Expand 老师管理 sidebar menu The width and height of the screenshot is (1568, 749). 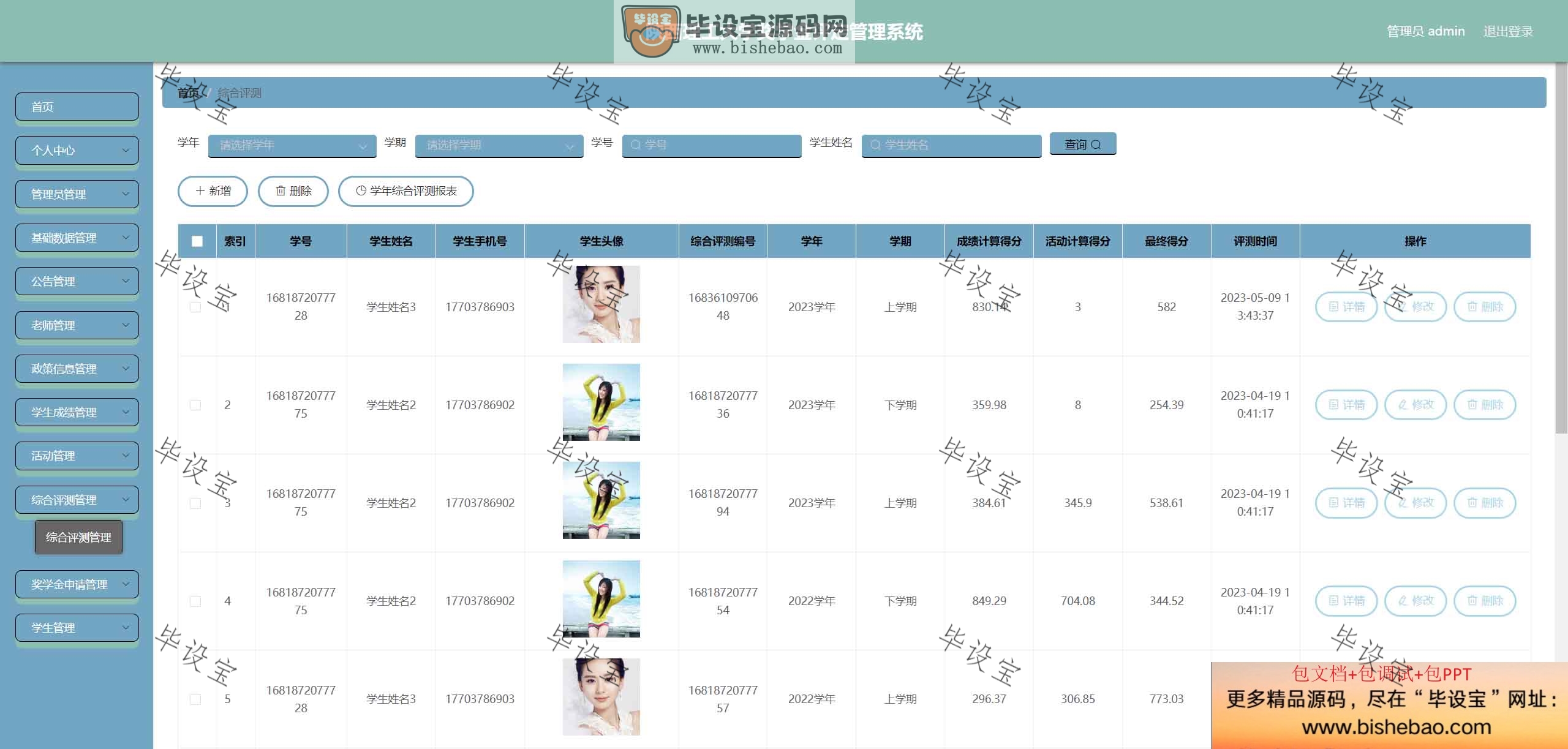pyautogui.click(x=77, y=325)
